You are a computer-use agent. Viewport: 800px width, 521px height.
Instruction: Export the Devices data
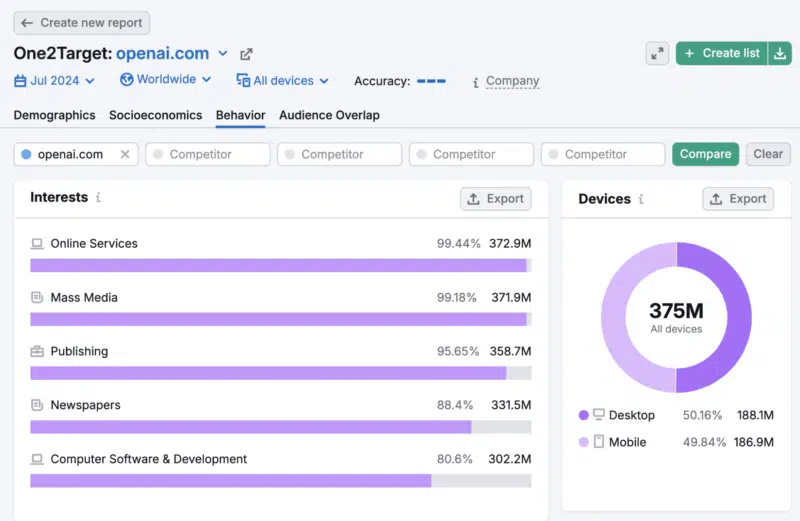(738, 199)
